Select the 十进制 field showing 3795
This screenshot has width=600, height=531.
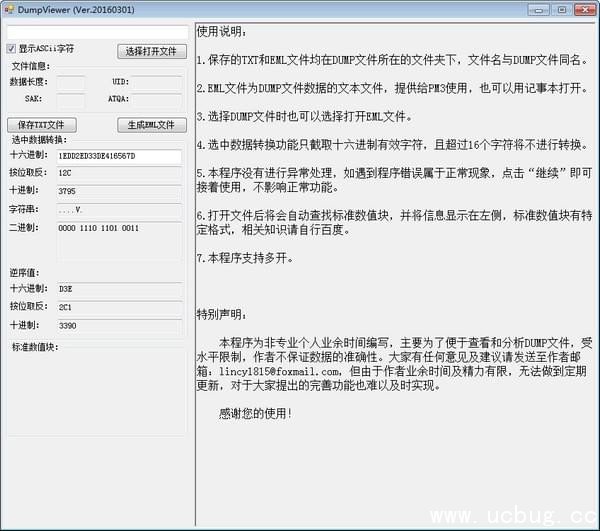coord(118,190)
